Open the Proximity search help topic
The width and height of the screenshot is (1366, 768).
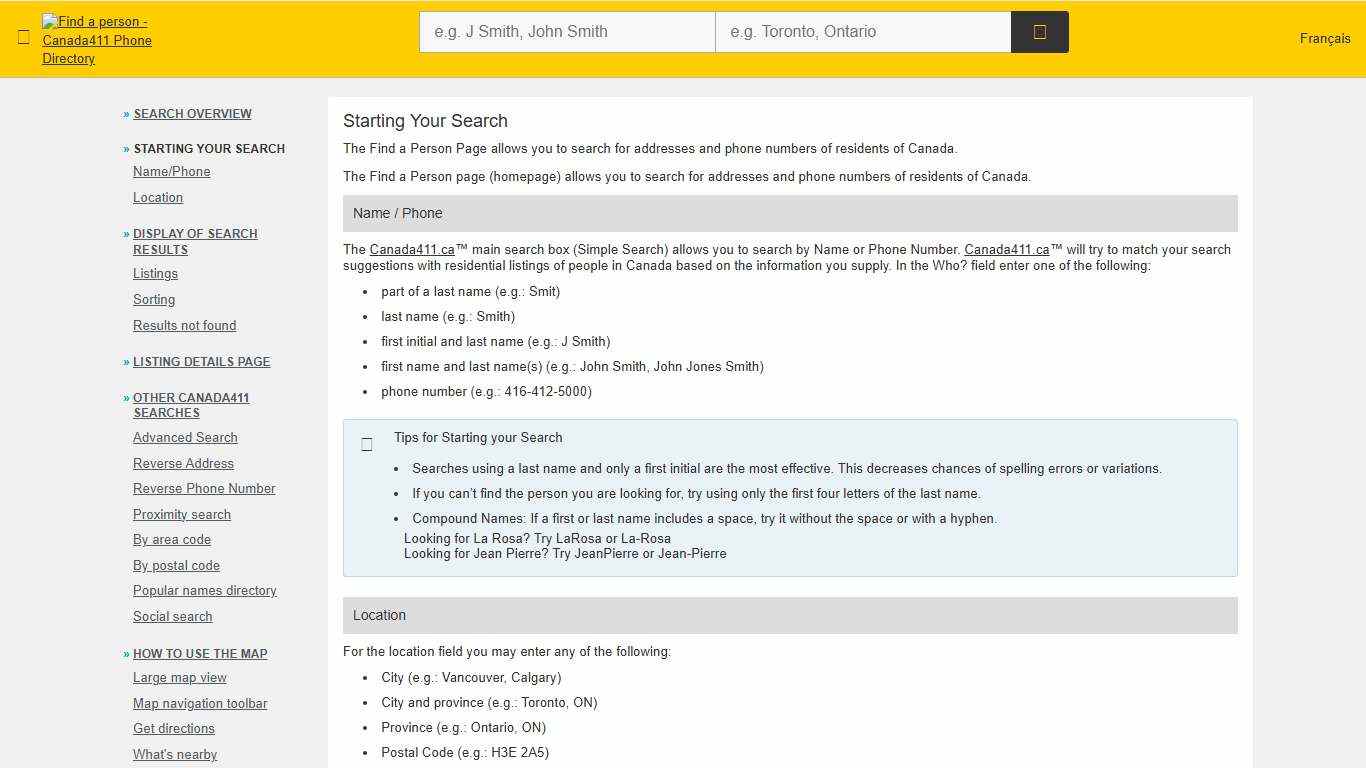[181, 514]
